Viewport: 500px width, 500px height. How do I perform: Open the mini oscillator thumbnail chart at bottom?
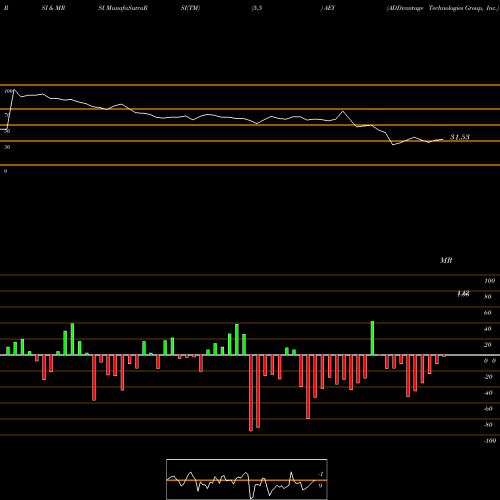tap(247, 479)
